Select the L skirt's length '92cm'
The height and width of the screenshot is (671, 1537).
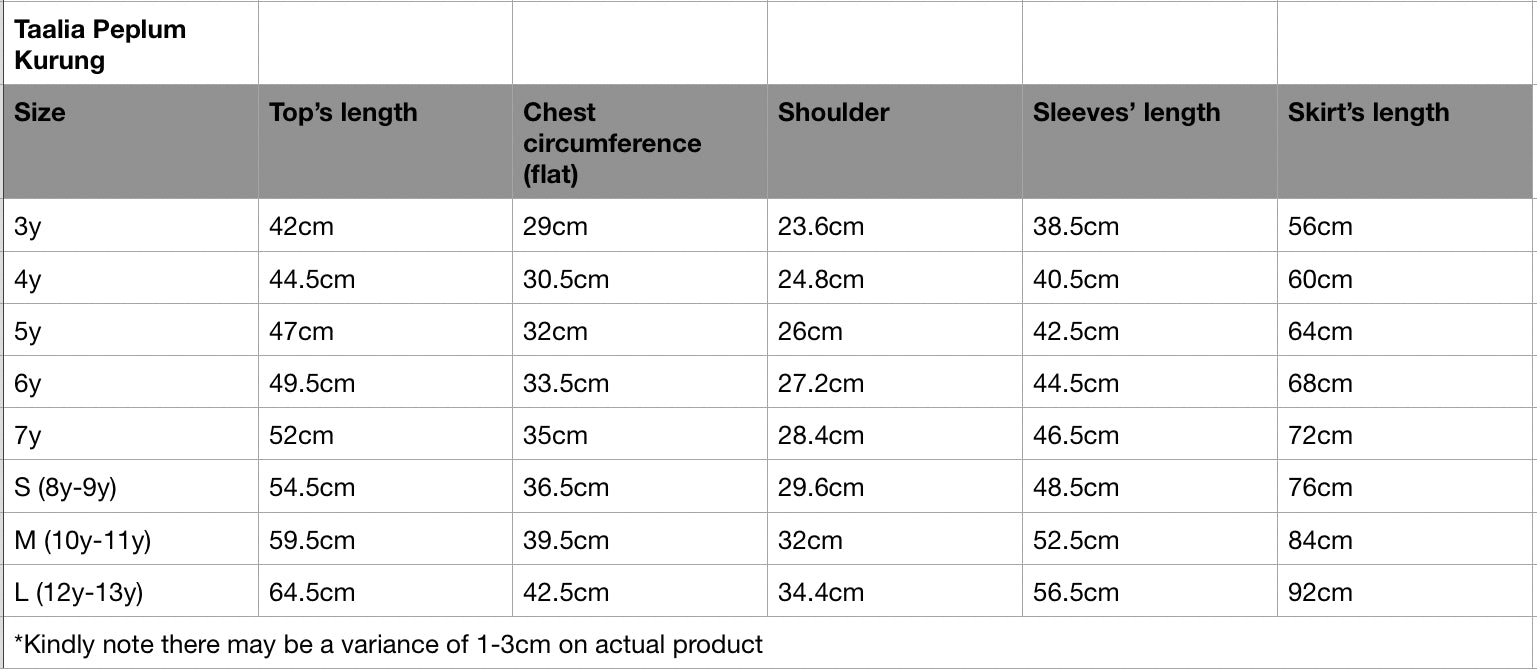1320,593
